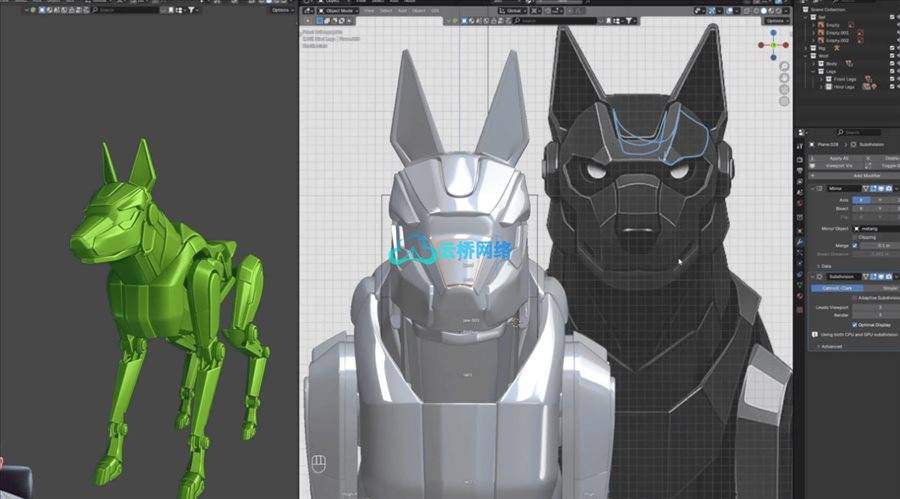This screenshot has height=499, width=900.
Task: Click the Subdivision modifier icon
Action: coord(820,276)
